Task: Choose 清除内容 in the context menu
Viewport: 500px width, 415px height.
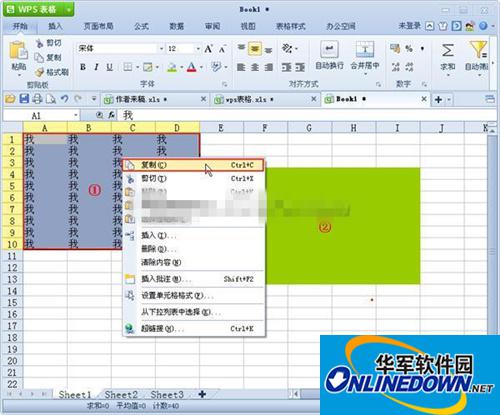Action: coord(193,262)
